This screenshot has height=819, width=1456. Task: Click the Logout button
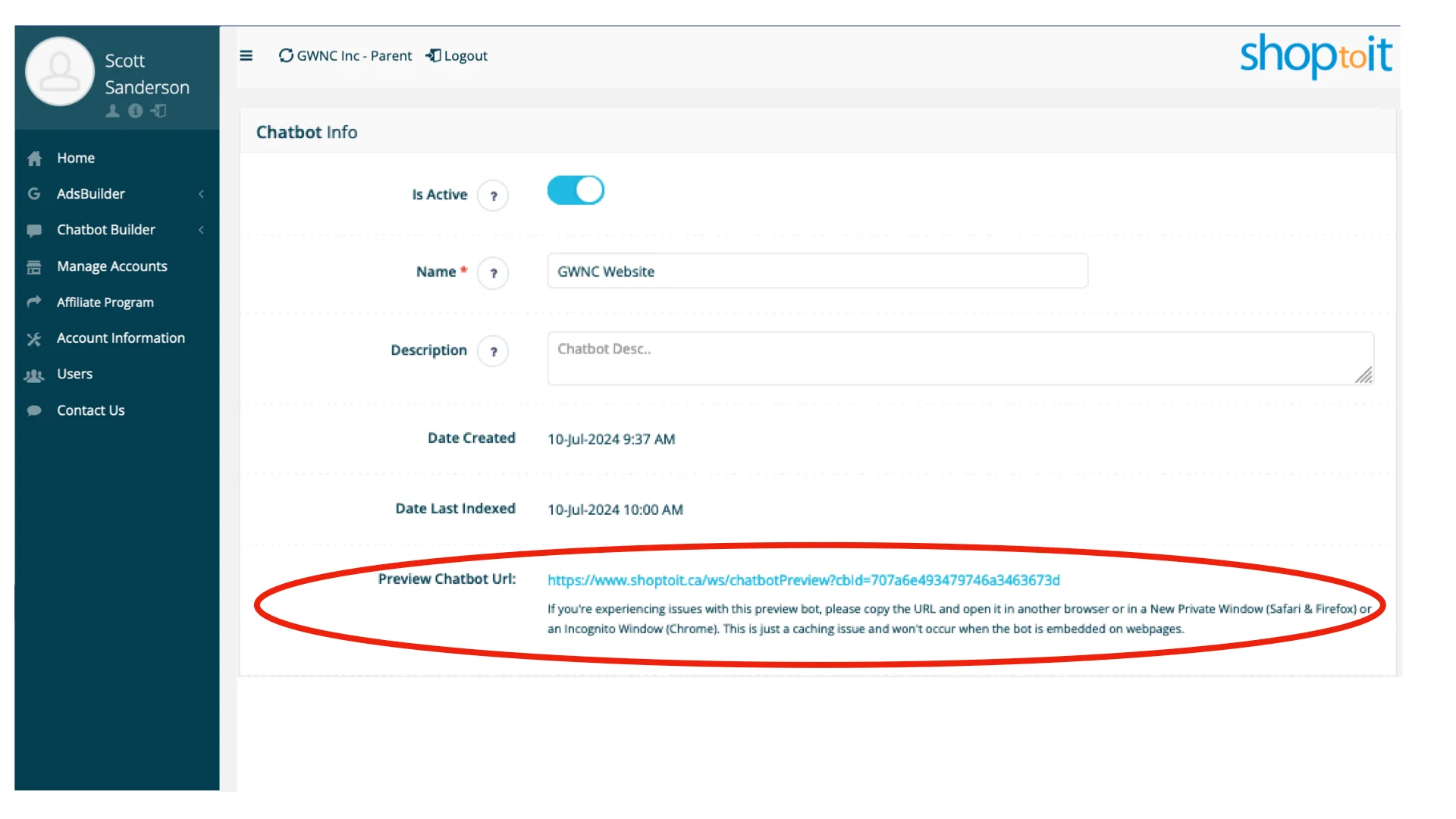coord(457,55)
